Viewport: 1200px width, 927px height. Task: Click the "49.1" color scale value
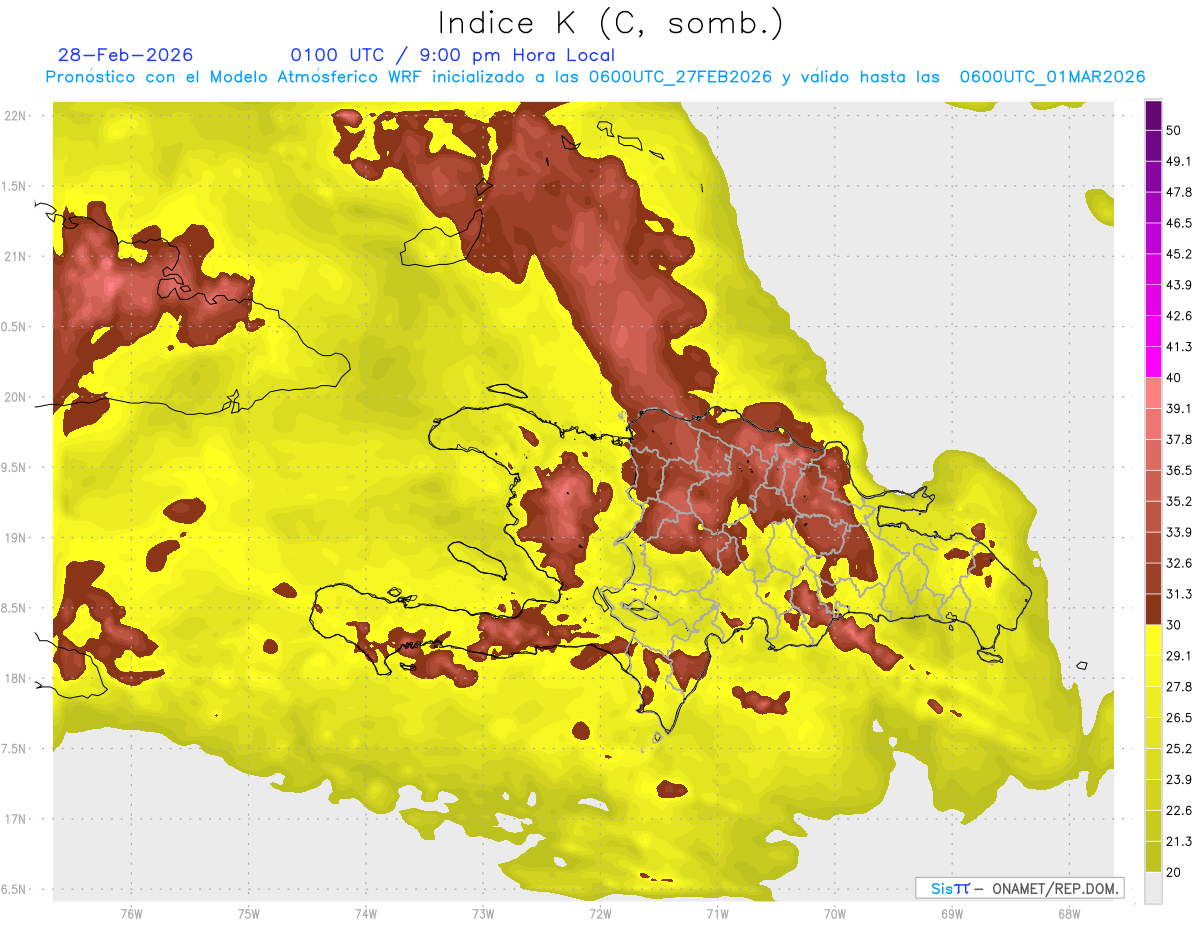click(1178, 161)
